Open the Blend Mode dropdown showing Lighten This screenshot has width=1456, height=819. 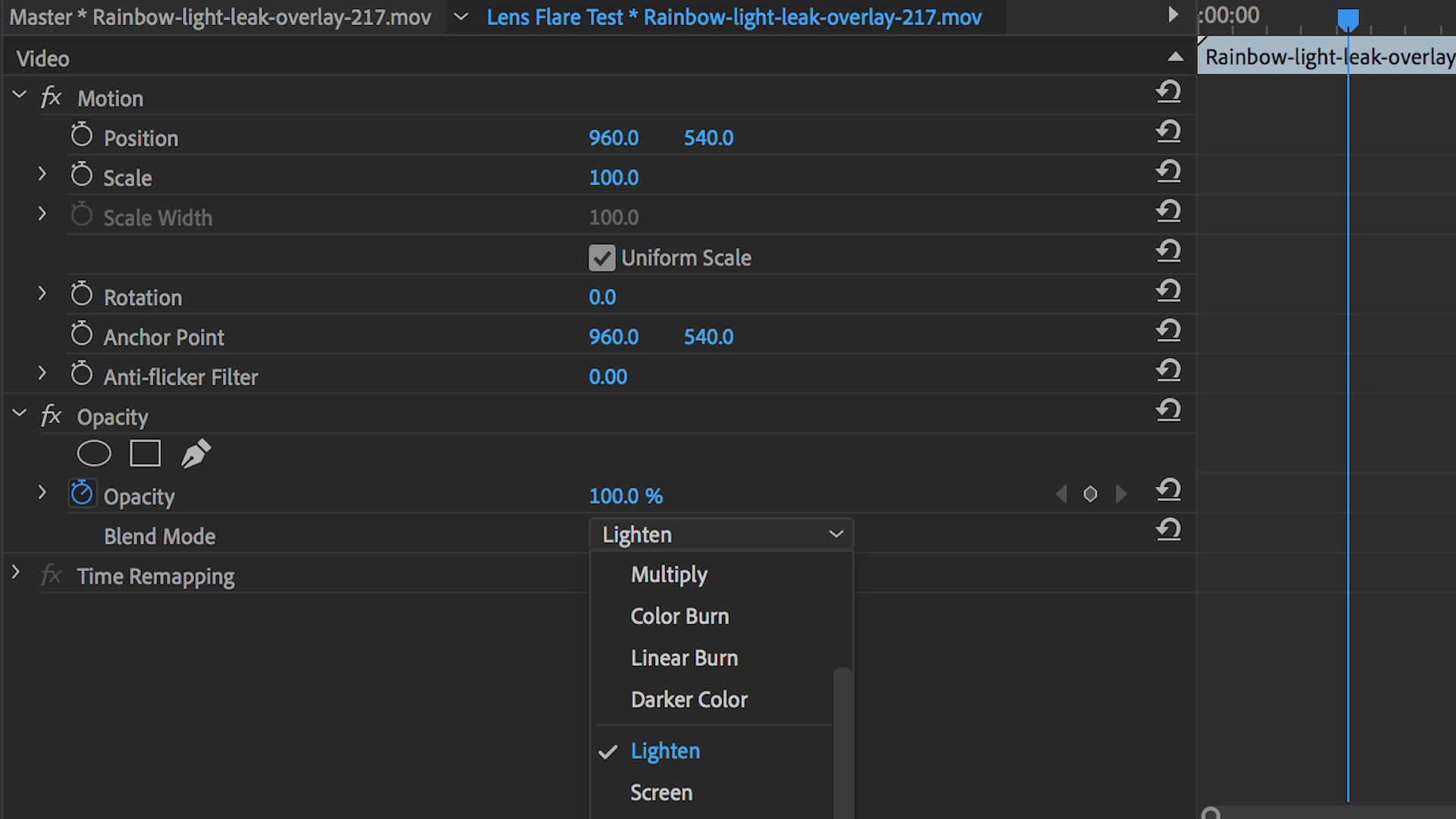[x=720, y=535]
